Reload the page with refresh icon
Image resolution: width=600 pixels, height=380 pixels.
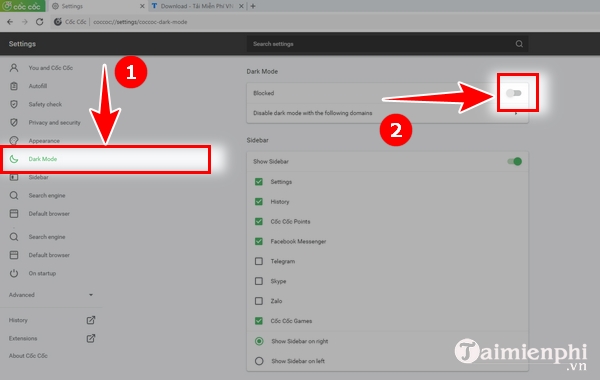(x=39, y=22)
